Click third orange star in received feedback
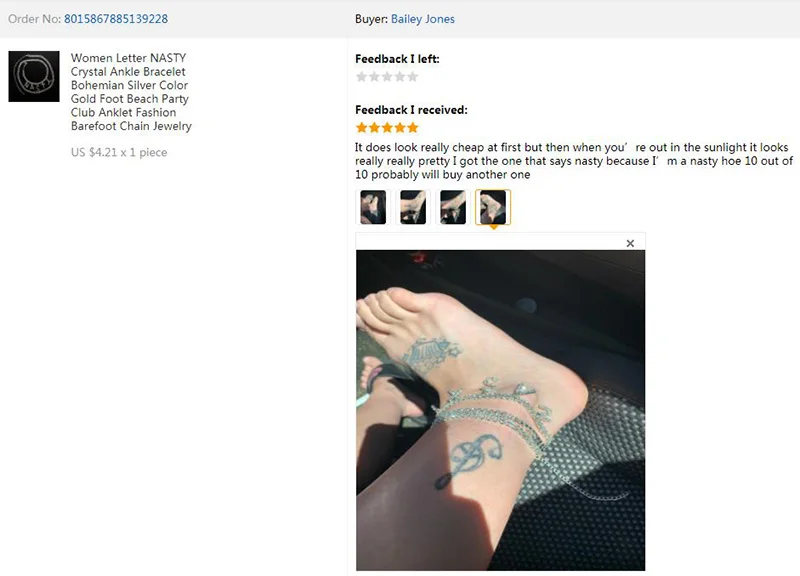Screen dimensions: 800x576 (387, 128)
